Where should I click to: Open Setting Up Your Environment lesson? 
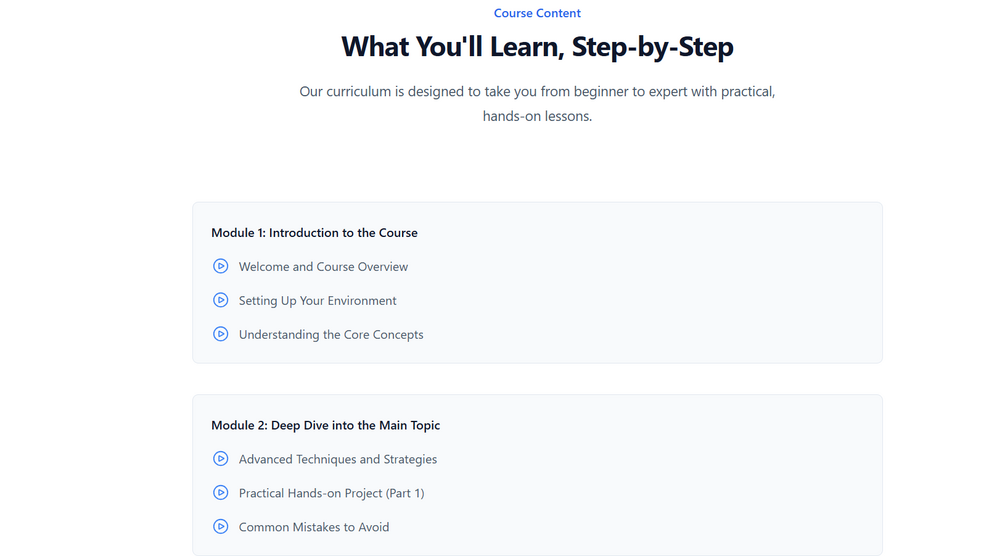pyautogui.click(x=317, y=301)
